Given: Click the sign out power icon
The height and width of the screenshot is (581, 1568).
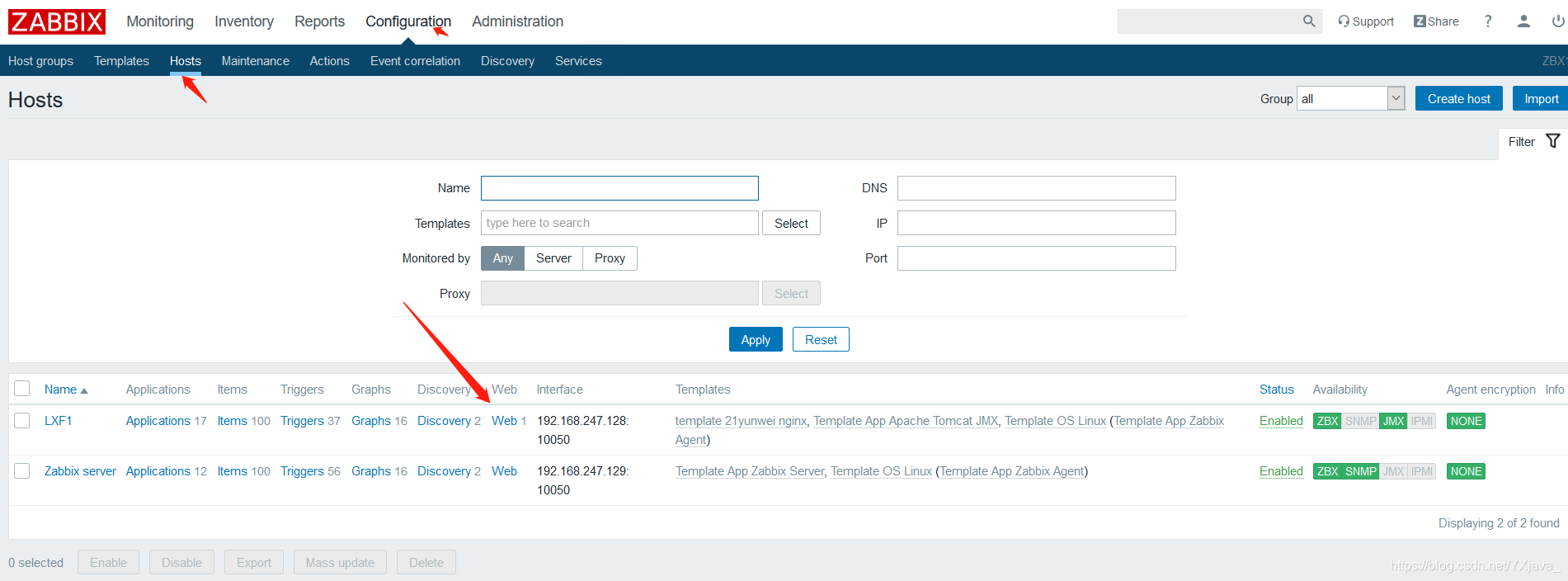Looking at the screenshot, I should click(1557, 21).
